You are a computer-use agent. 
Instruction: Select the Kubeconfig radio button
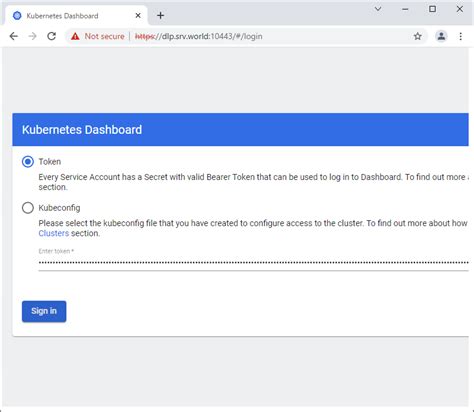(x=28, y=208)
